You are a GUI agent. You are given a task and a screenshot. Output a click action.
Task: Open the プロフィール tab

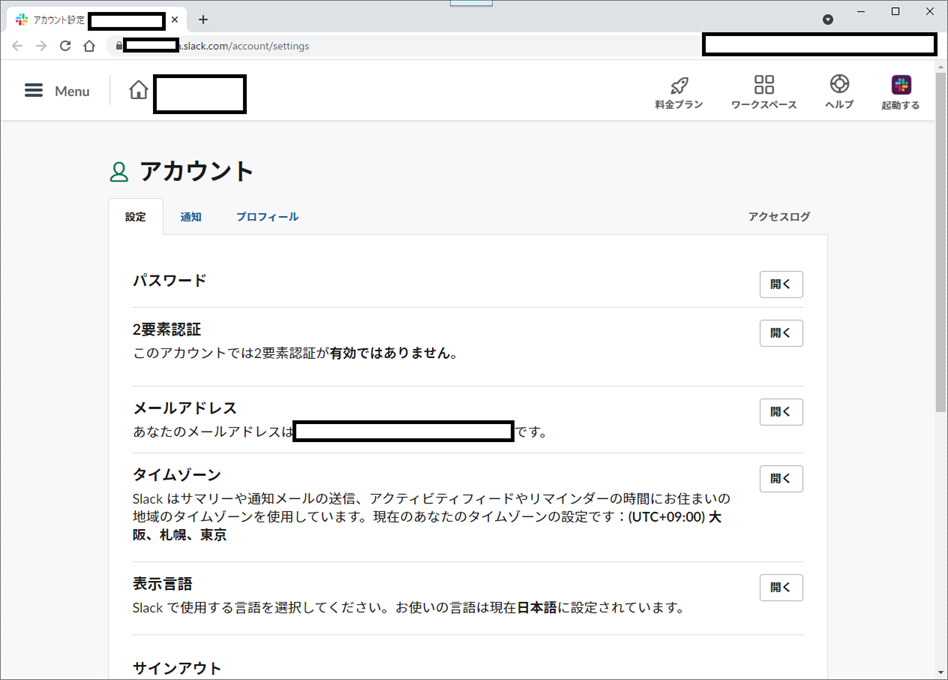point(267,216)
